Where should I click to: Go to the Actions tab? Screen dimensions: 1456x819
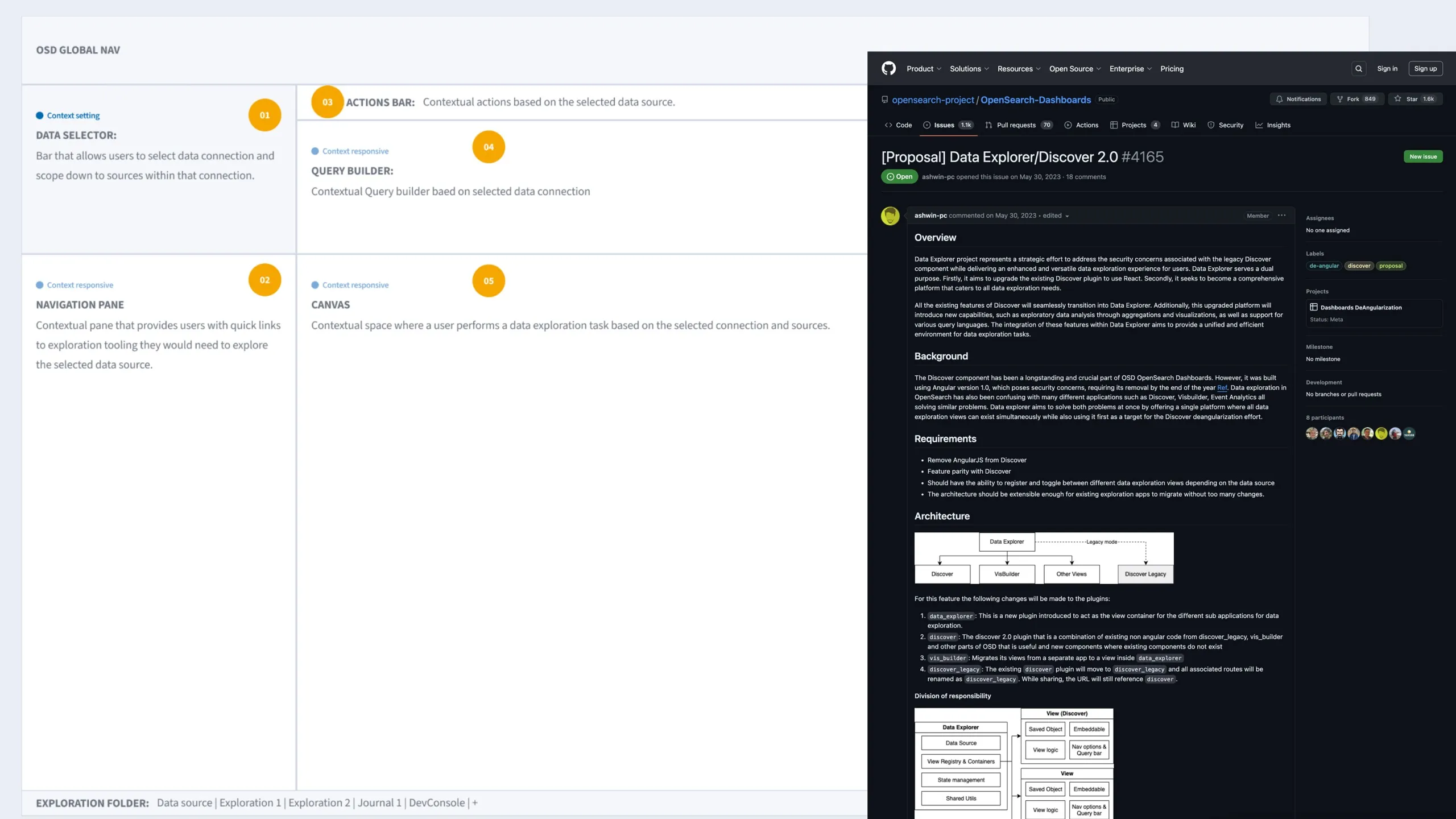coord(1081,125)
